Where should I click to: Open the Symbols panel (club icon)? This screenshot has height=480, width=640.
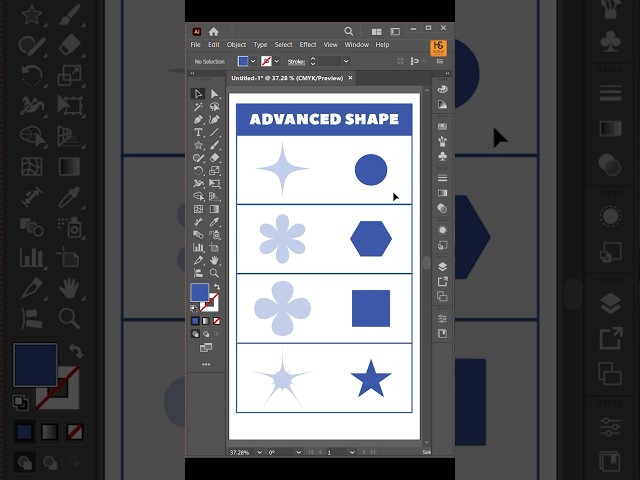[442, 156]
